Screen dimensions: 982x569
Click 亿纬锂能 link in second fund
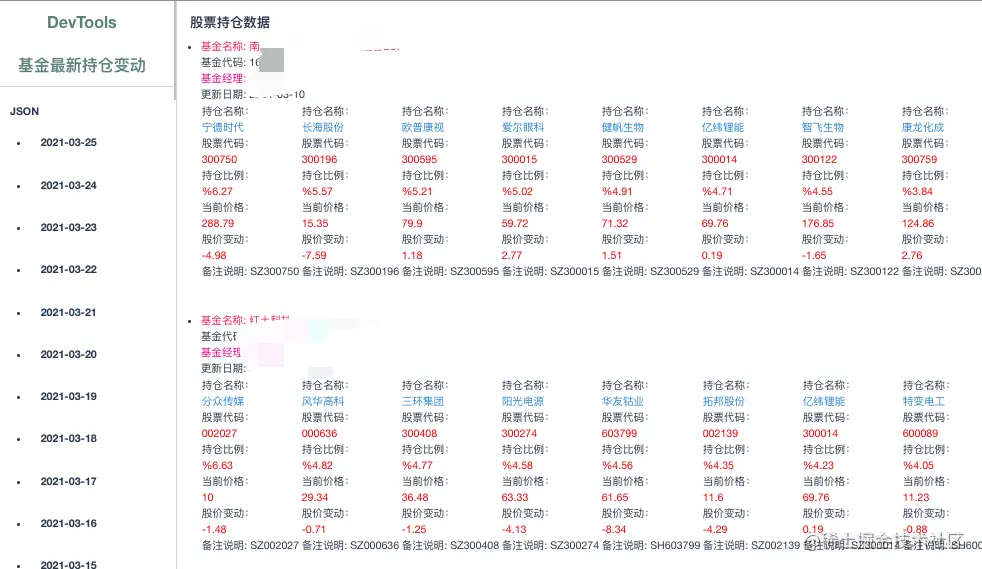[x=824, y=401]
